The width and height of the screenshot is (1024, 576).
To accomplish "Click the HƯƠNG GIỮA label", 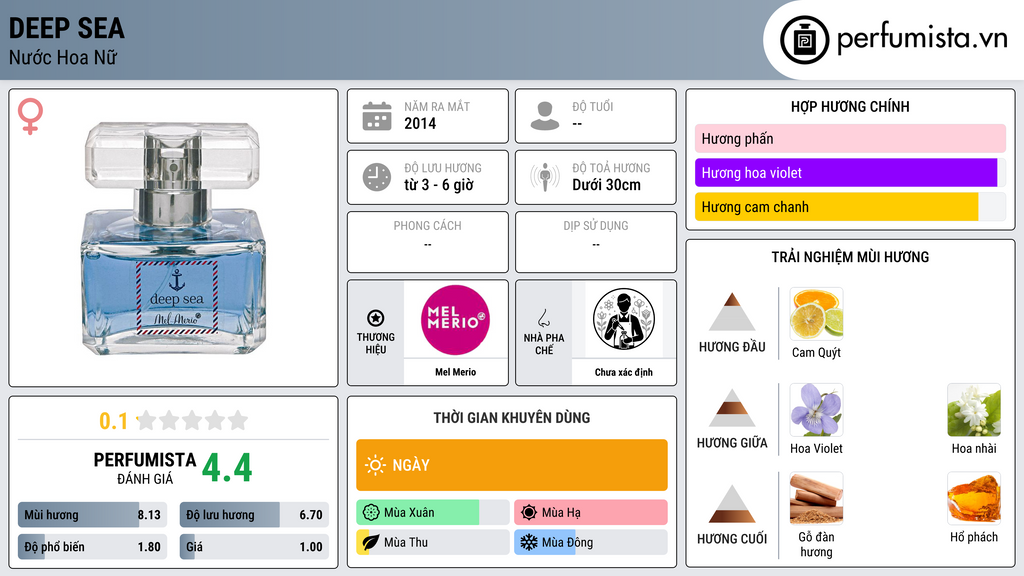I will [732, 443].
